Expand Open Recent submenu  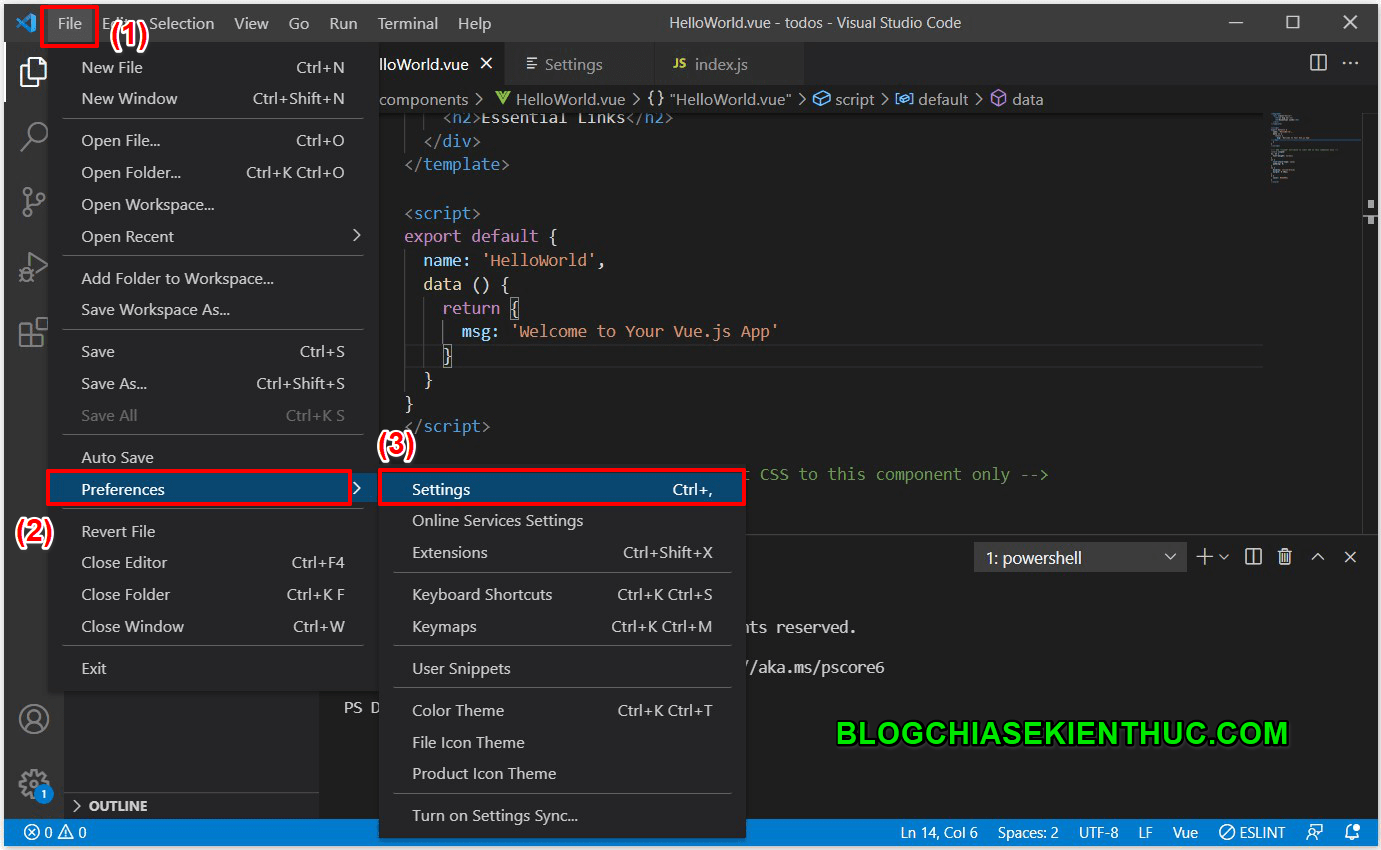coord(213,236)
